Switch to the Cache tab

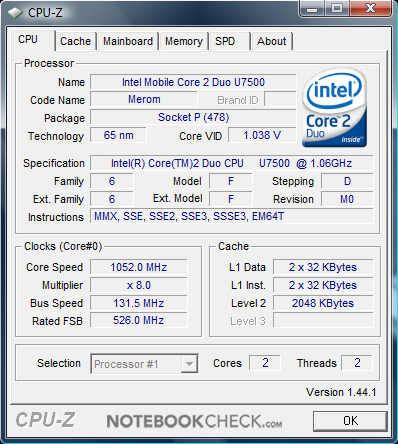point(75,41)
